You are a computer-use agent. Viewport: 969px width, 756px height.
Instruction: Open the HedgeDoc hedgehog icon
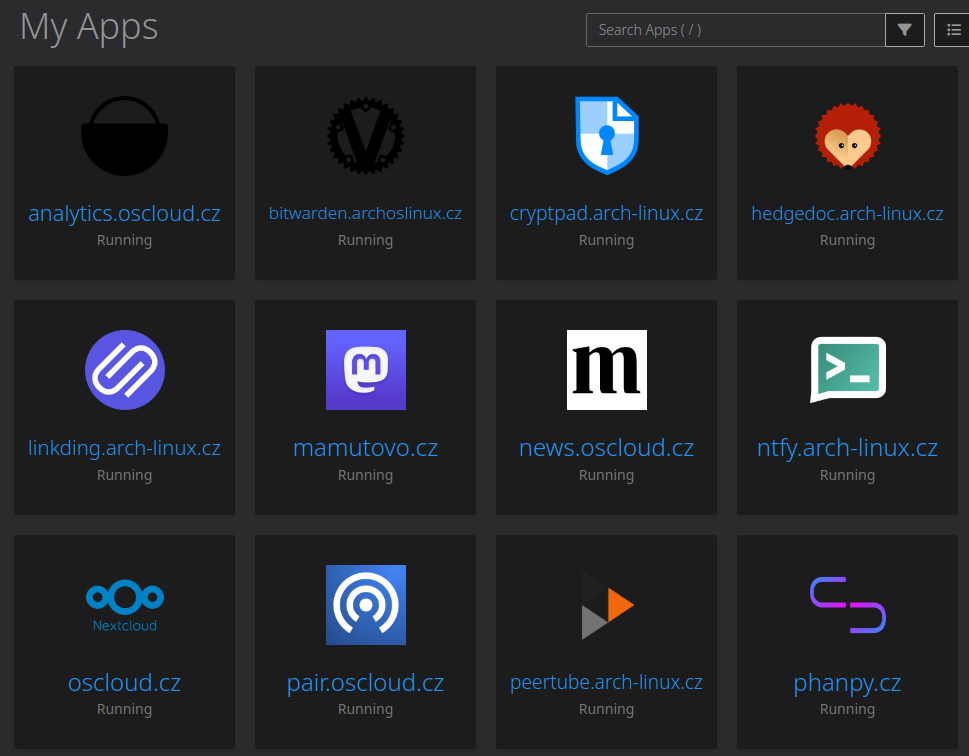point(847,136)
